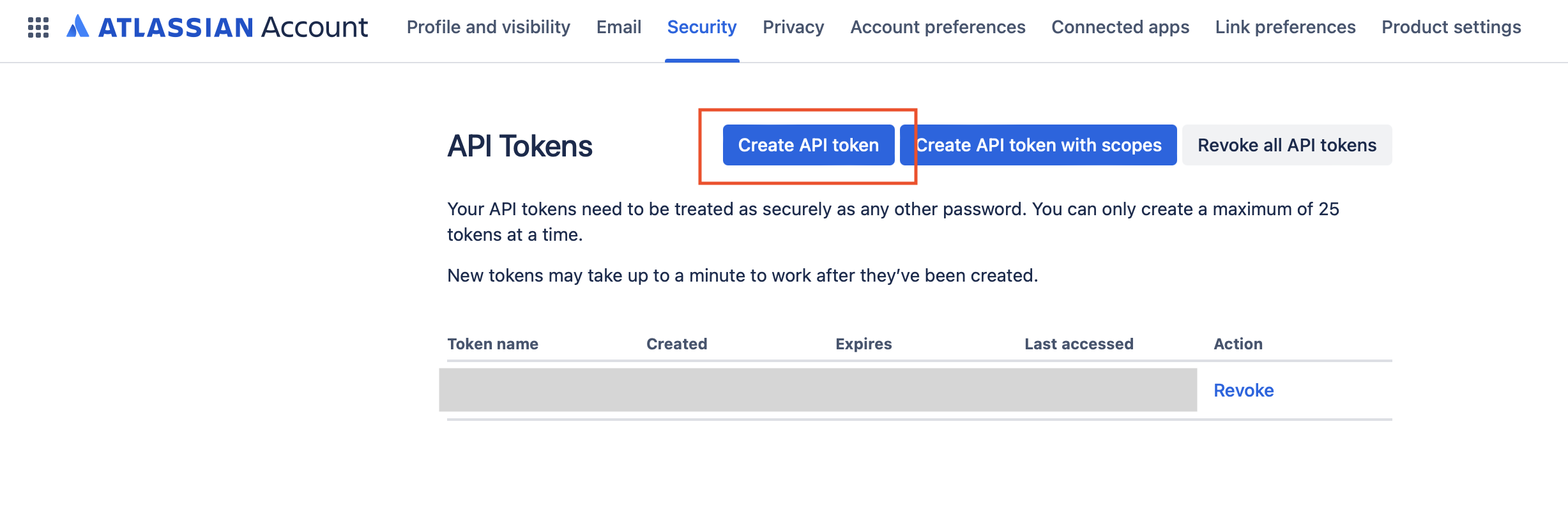
Task: Click the Atlassian Account logo
Action: (x=217, y=27)
